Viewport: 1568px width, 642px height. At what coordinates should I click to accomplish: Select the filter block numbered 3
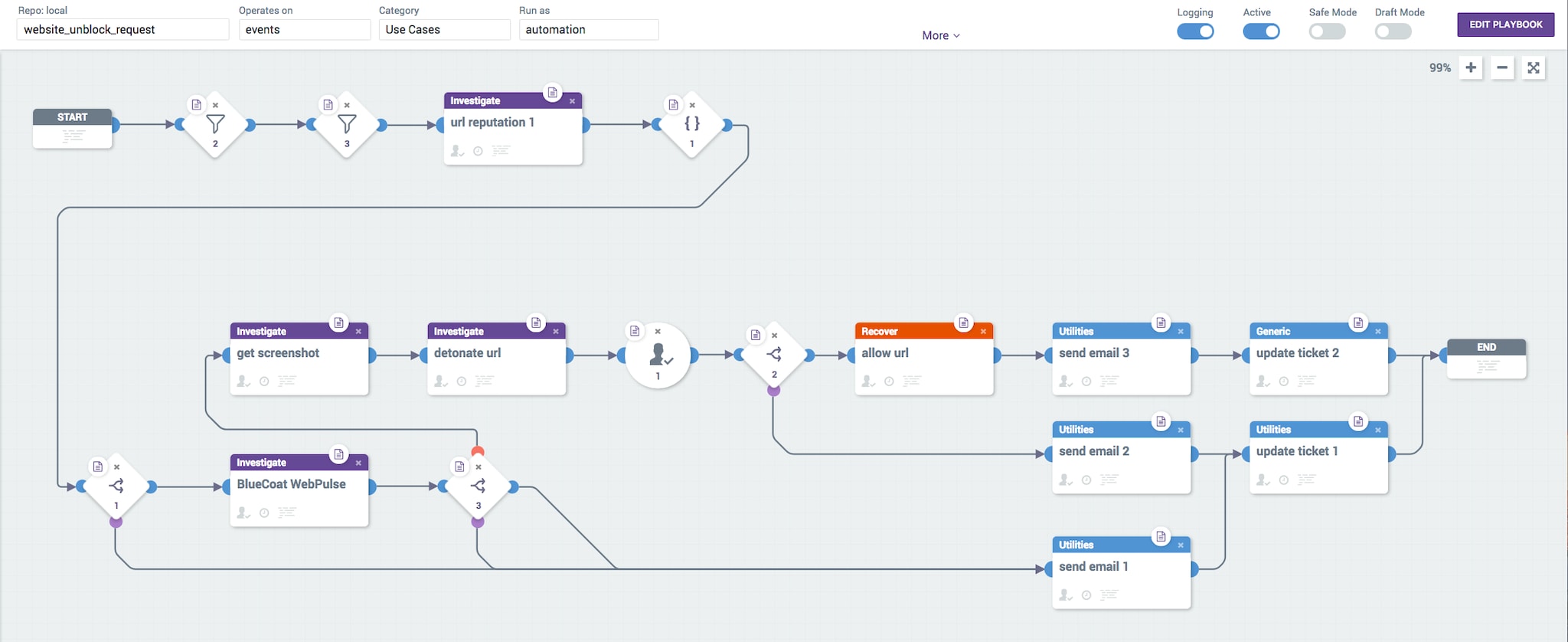point(347,125)
